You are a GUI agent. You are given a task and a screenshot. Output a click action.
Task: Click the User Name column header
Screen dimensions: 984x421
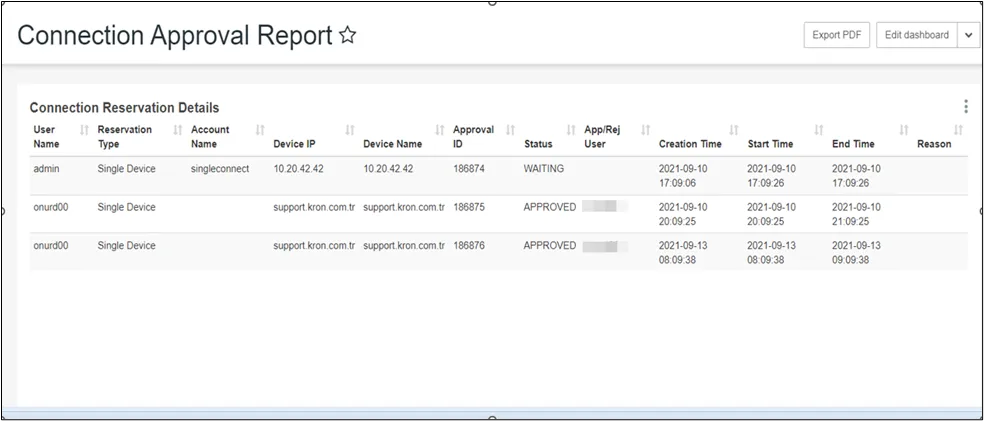point(46,137)
